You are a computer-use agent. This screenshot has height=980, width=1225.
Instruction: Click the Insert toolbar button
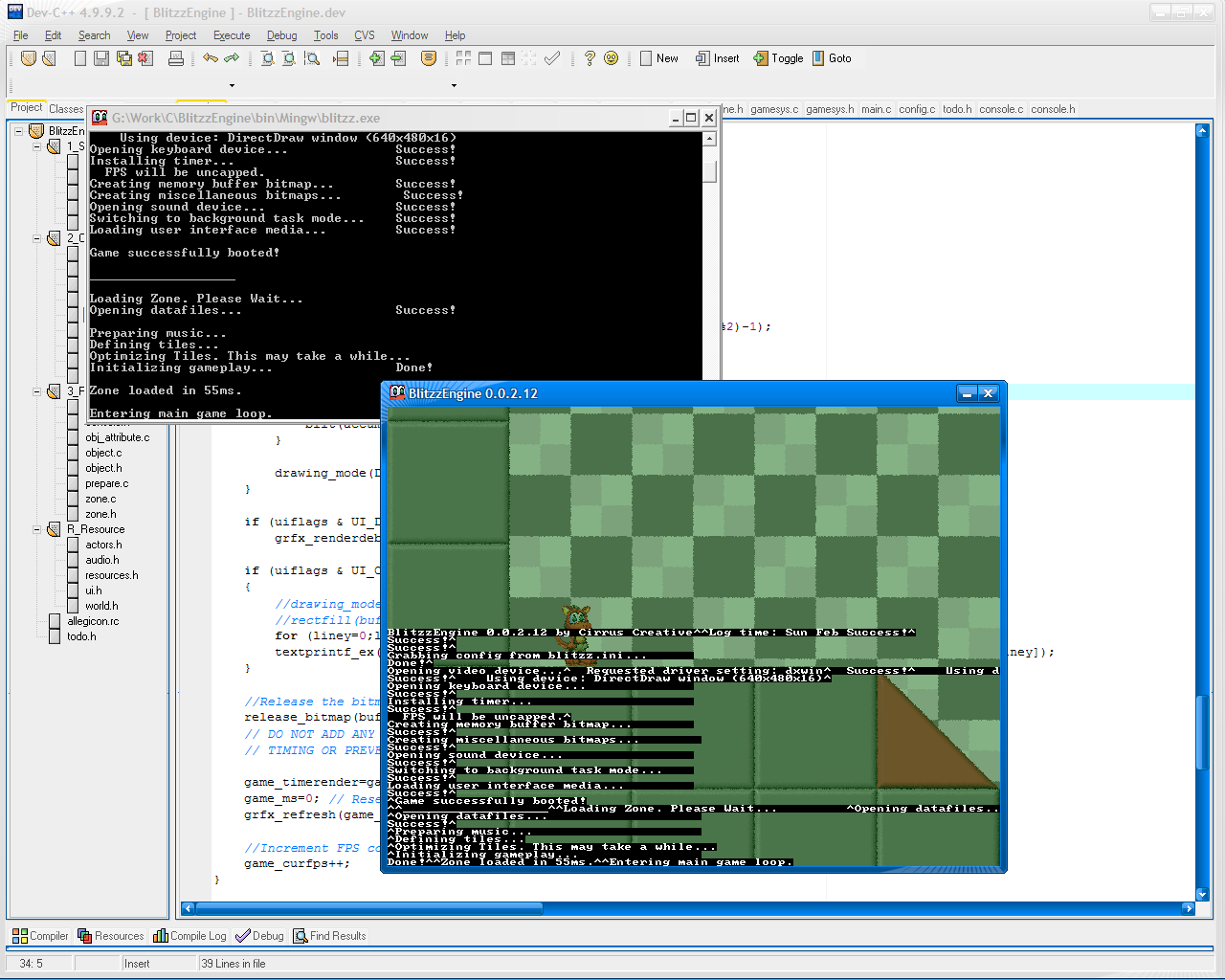point(718,58)
